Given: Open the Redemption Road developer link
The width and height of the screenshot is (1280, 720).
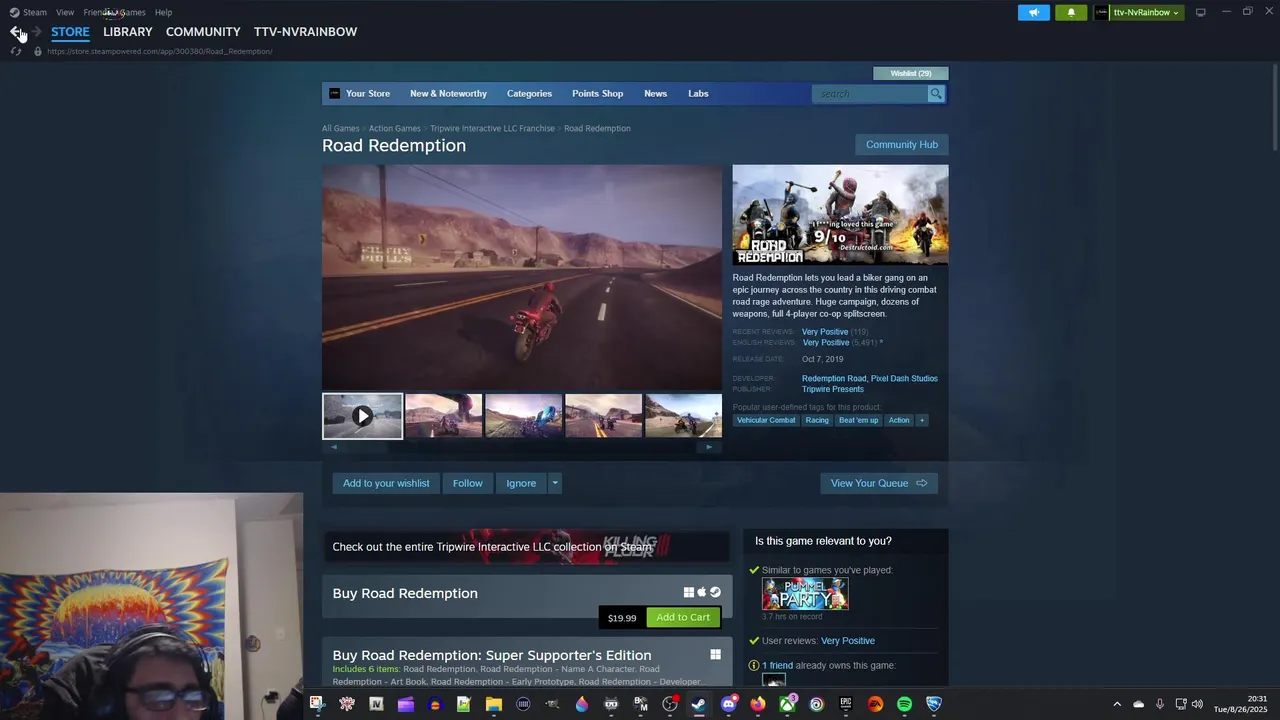Looking at the screenshot, I should (x=833, y=379).
